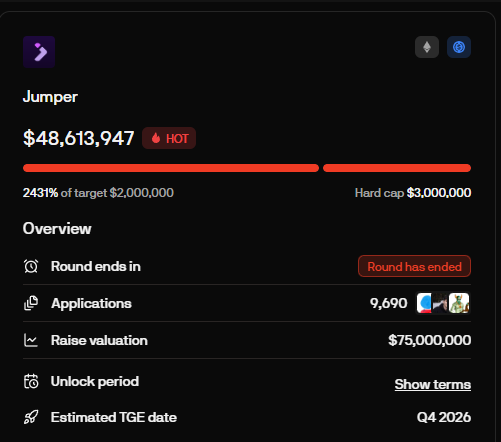This screenshot has width=501, height=442.
Task: Click the calendar clock icon beside Unlock period
Action: (x=31, y=381)
